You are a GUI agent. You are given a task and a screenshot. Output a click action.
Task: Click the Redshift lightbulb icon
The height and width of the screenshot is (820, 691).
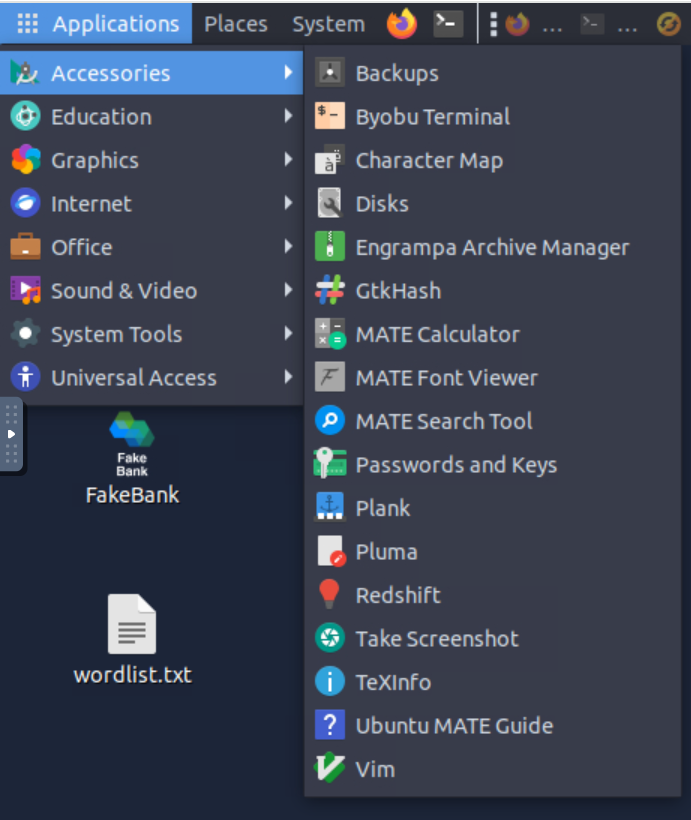330,595
